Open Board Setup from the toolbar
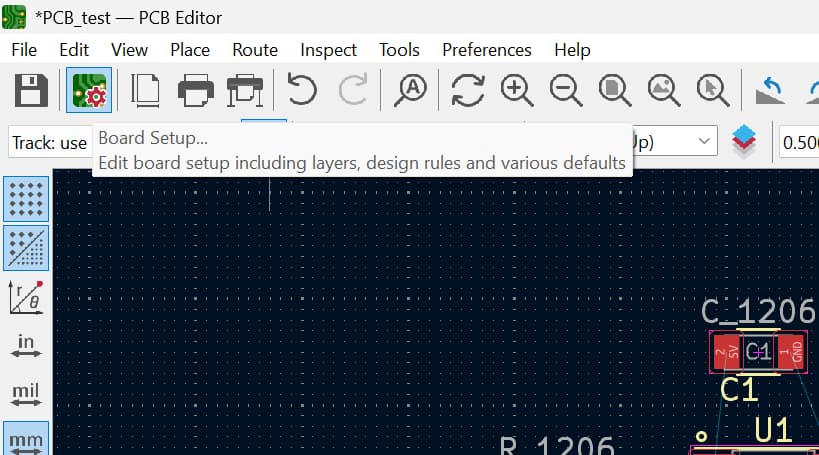The width and height of the screenshot is (819, 455). click(x=88, y=91)
